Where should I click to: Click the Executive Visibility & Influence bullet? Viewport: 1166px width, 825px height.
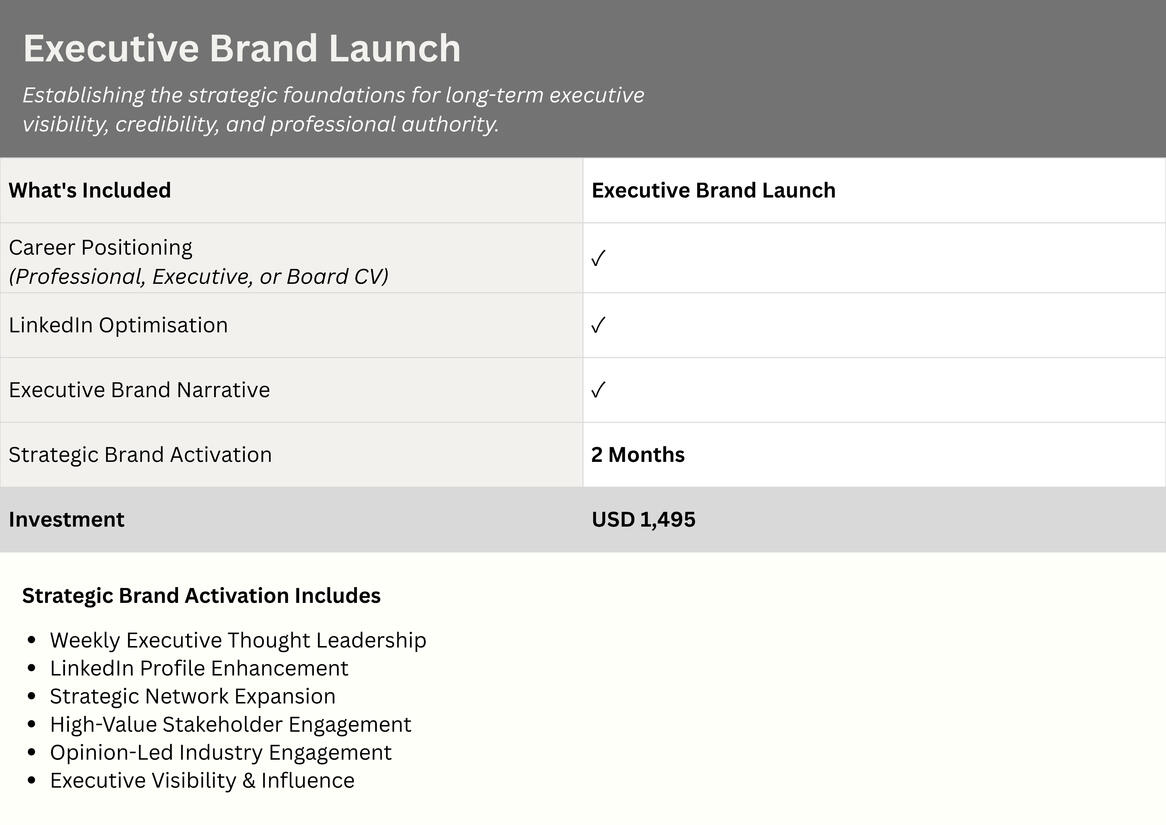pyautogui.click(x=202, y=780)
